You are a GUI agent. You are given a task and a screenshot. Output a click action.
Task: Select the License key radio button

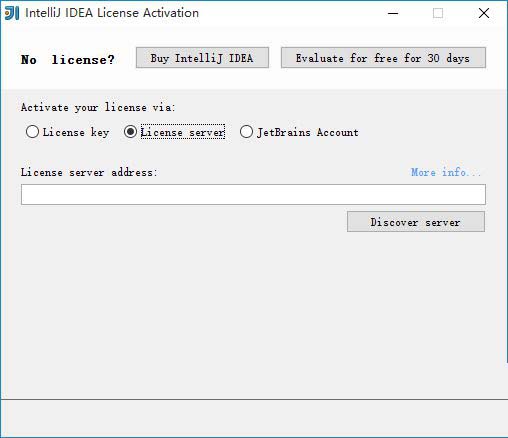pyautogui.click(x=32, y=132)
